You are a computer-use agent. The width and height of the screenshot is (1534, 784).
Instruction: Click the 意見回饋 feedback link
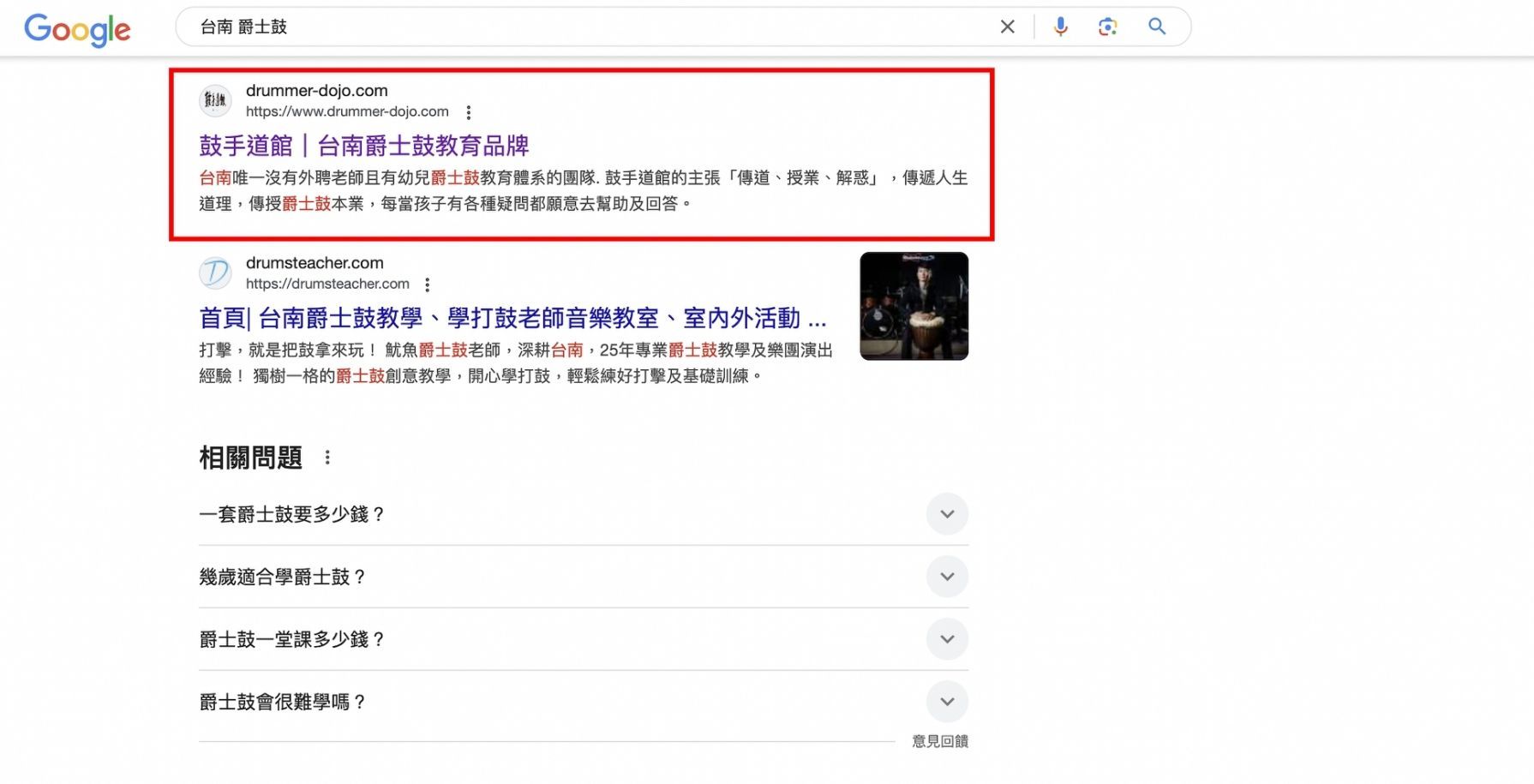coord(940,741)
